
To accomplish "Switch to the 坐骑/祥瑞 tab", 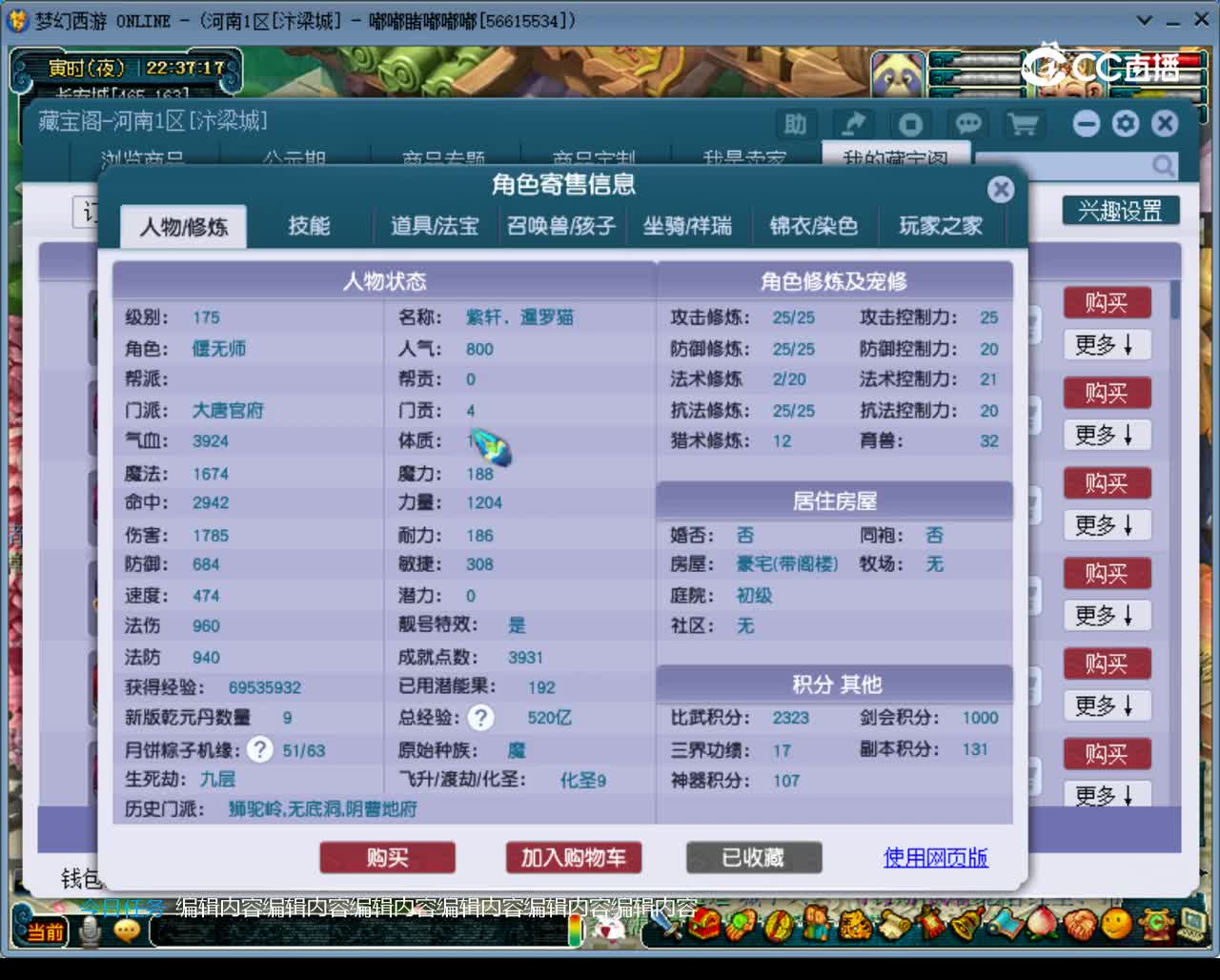I will [687, 226].
